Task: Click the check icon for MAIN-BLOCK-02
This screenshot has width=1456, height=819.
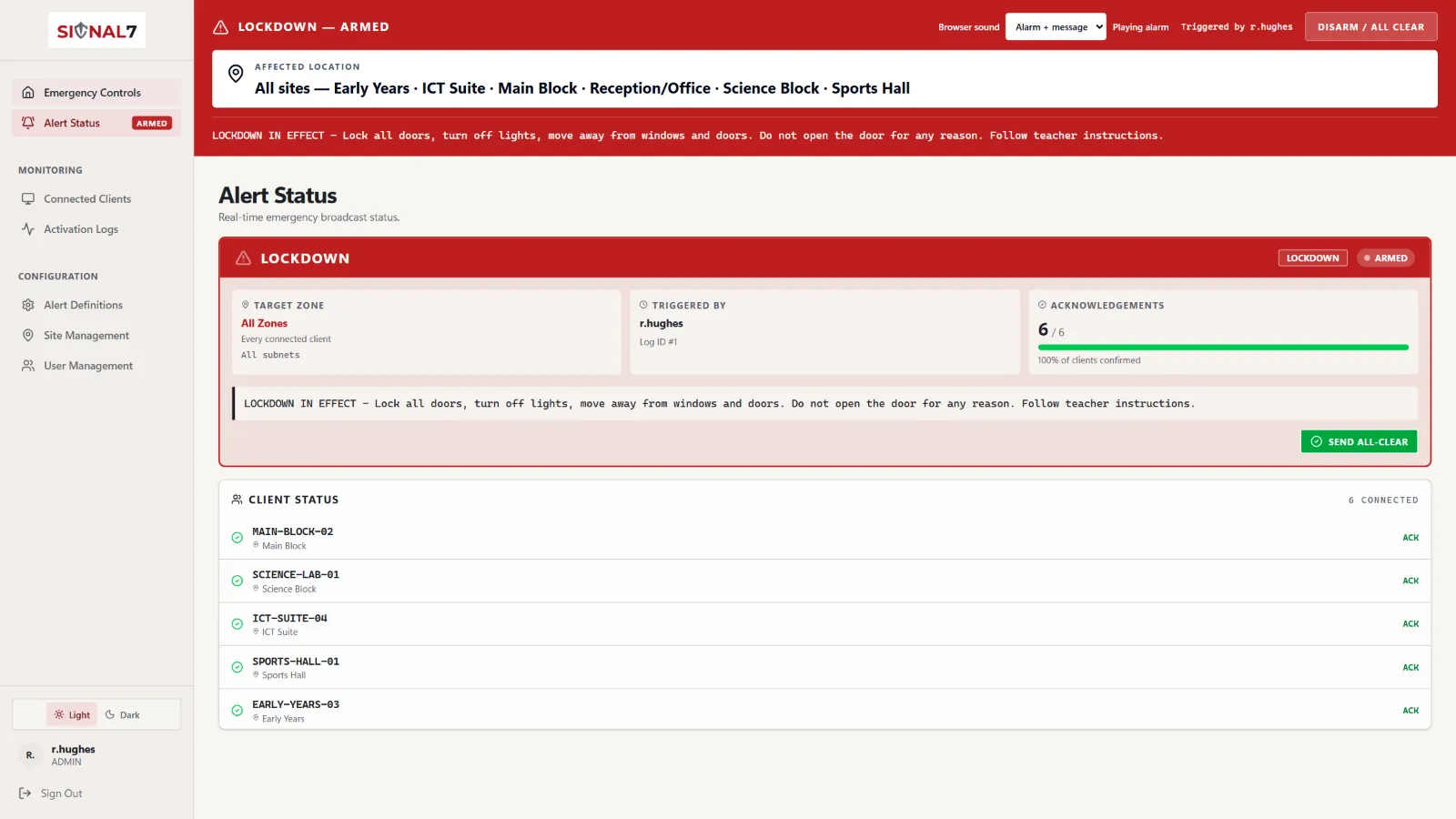Action: [237, 538]
